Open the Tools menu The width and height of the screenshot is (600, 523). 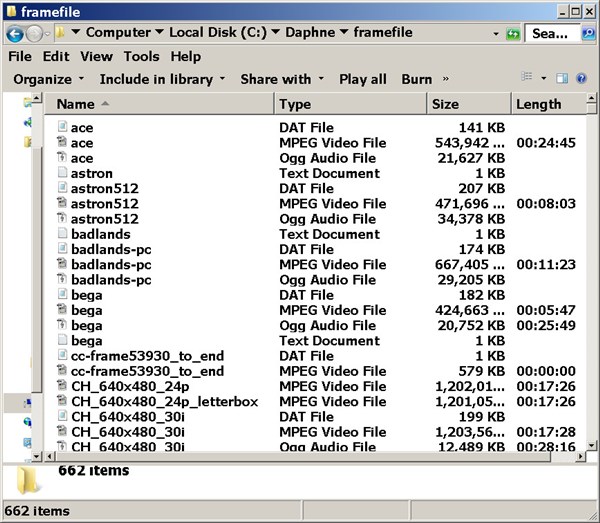point(141,57)
